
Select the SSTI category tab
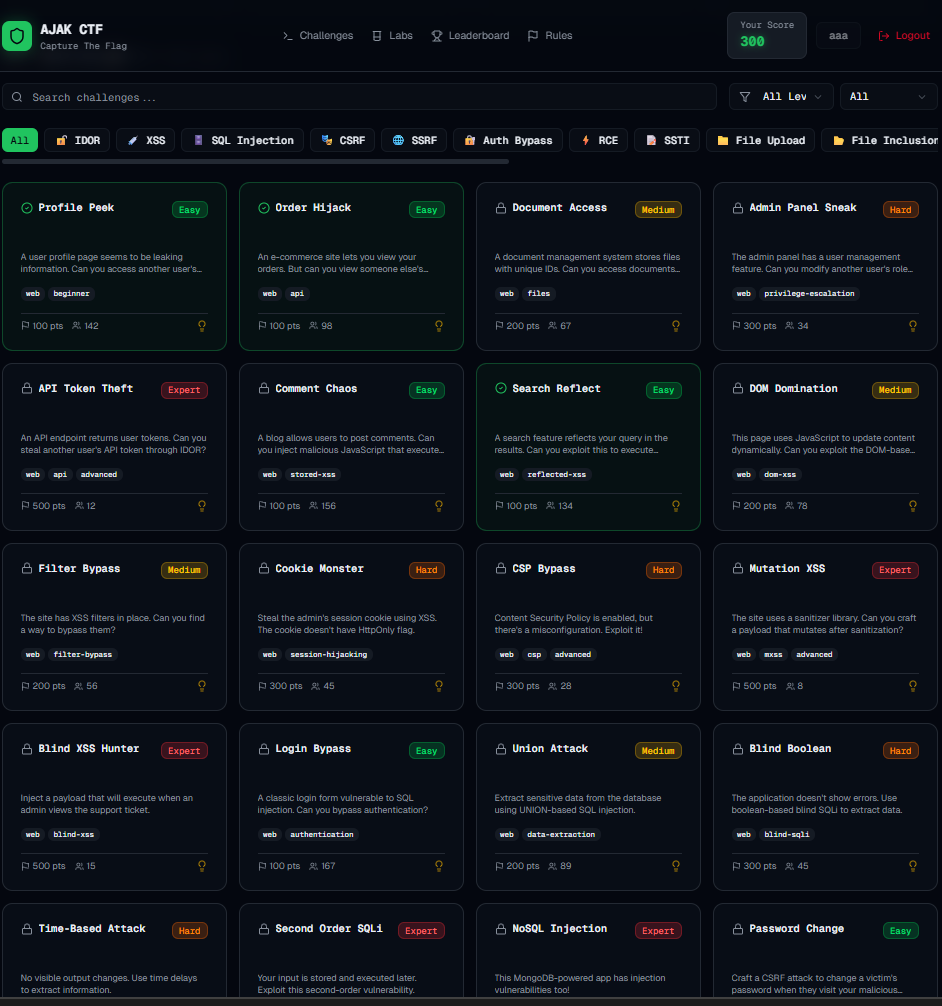pyautogui.click(x=667, y=141)
